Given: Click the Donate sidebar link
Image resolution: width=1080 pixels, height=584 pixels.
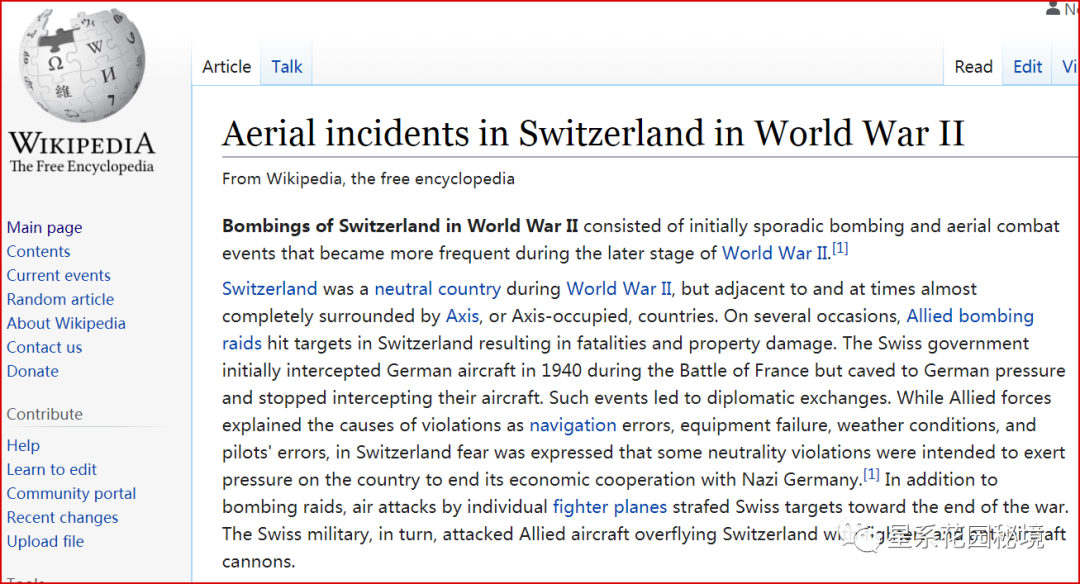Looking at the screenshot, I should point(33,371).
